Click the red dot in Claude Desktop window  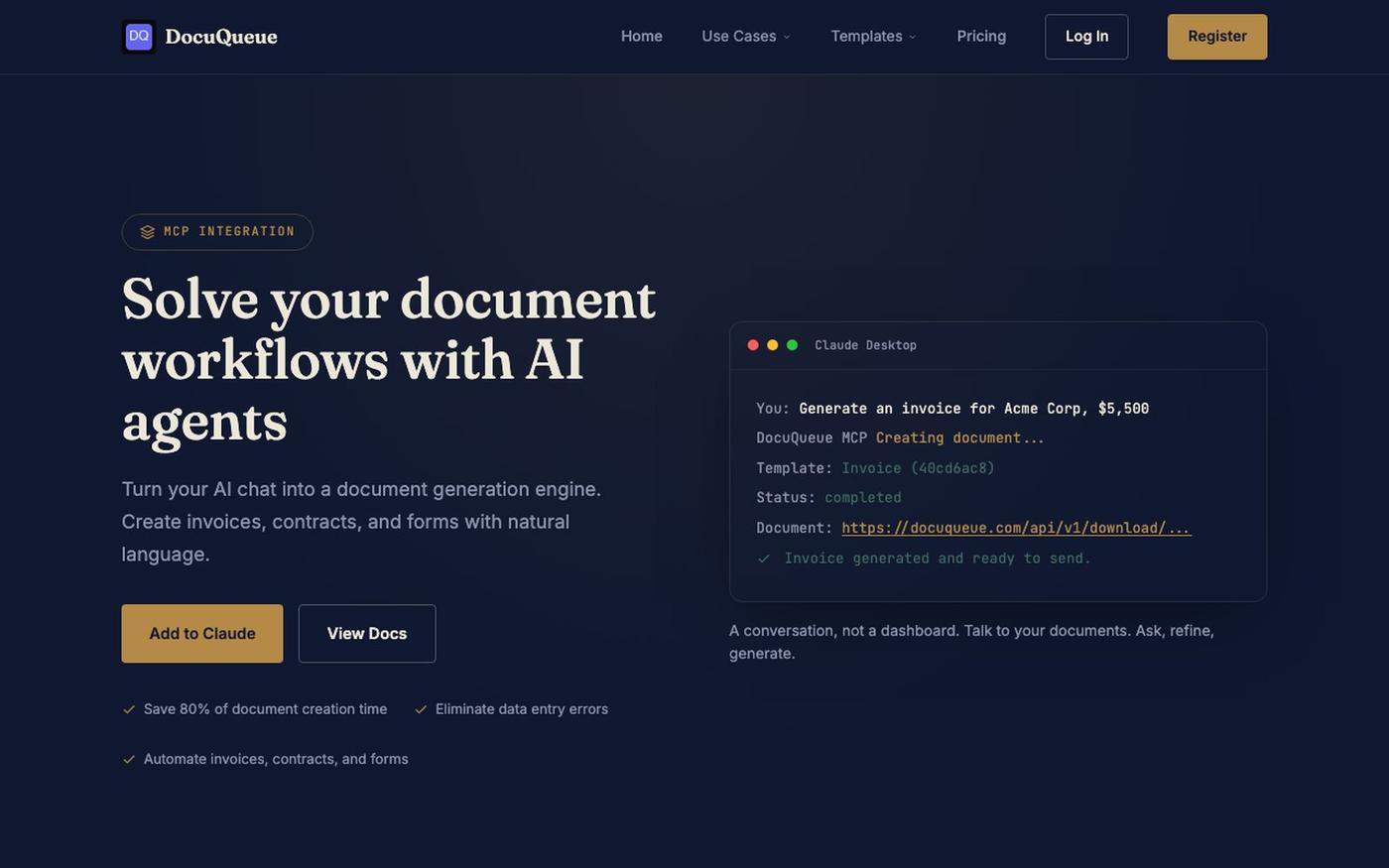(x=753, y=345)
